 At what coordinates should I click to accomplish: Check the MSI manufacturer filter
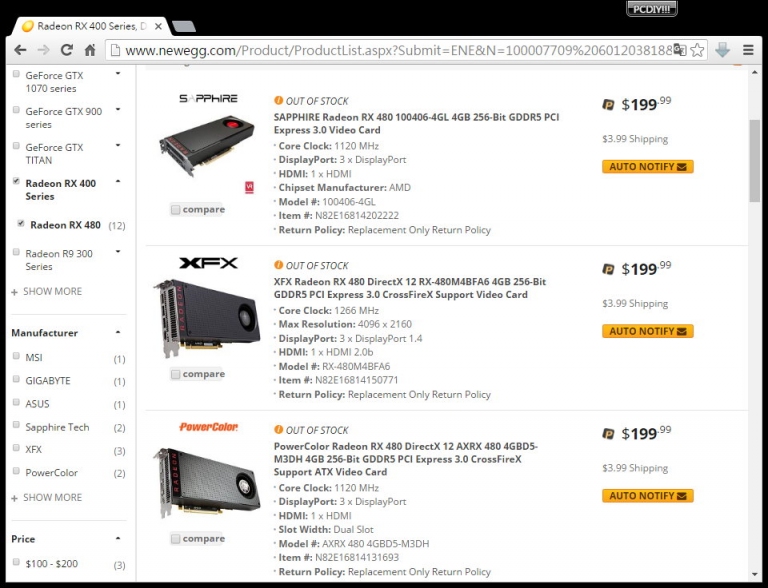16,356
